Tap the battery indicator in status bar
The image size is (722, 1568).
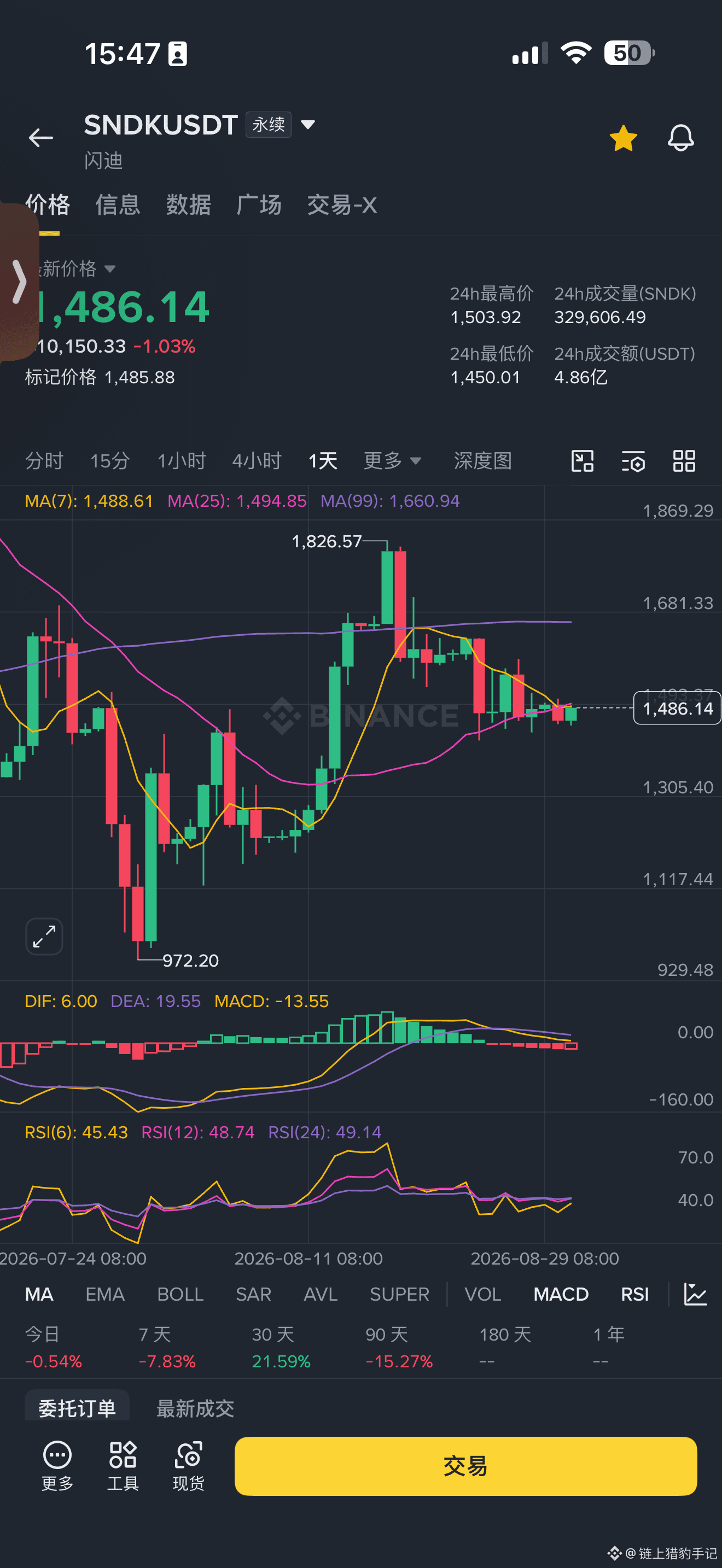[x=630, y=53]
